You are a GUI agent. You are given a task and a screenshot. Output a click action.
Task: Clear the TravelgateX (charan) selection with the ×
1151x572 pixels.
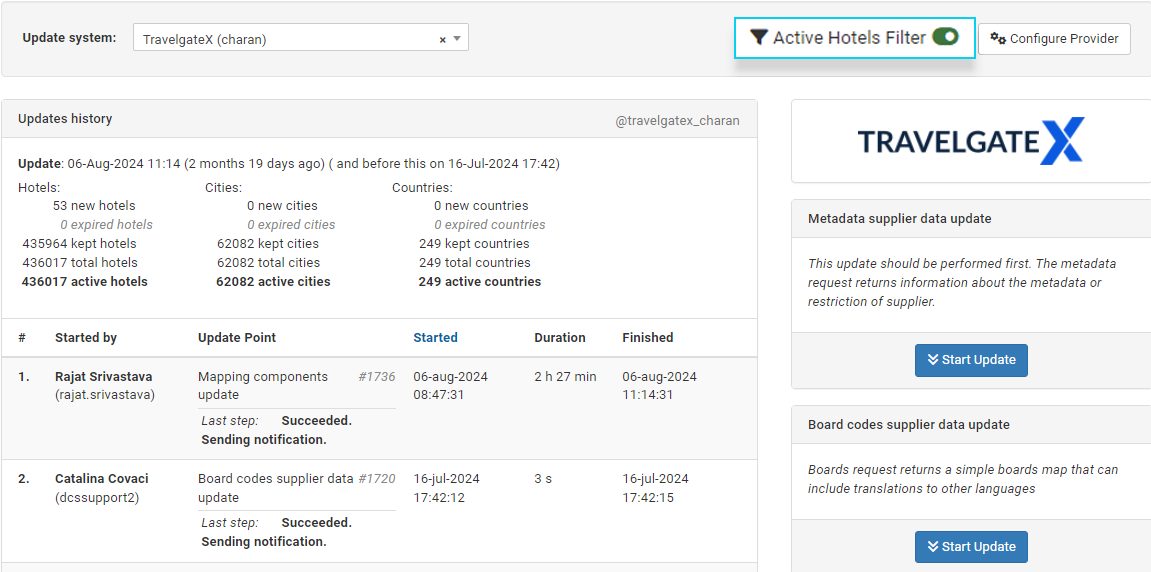(x=442, y=40)
